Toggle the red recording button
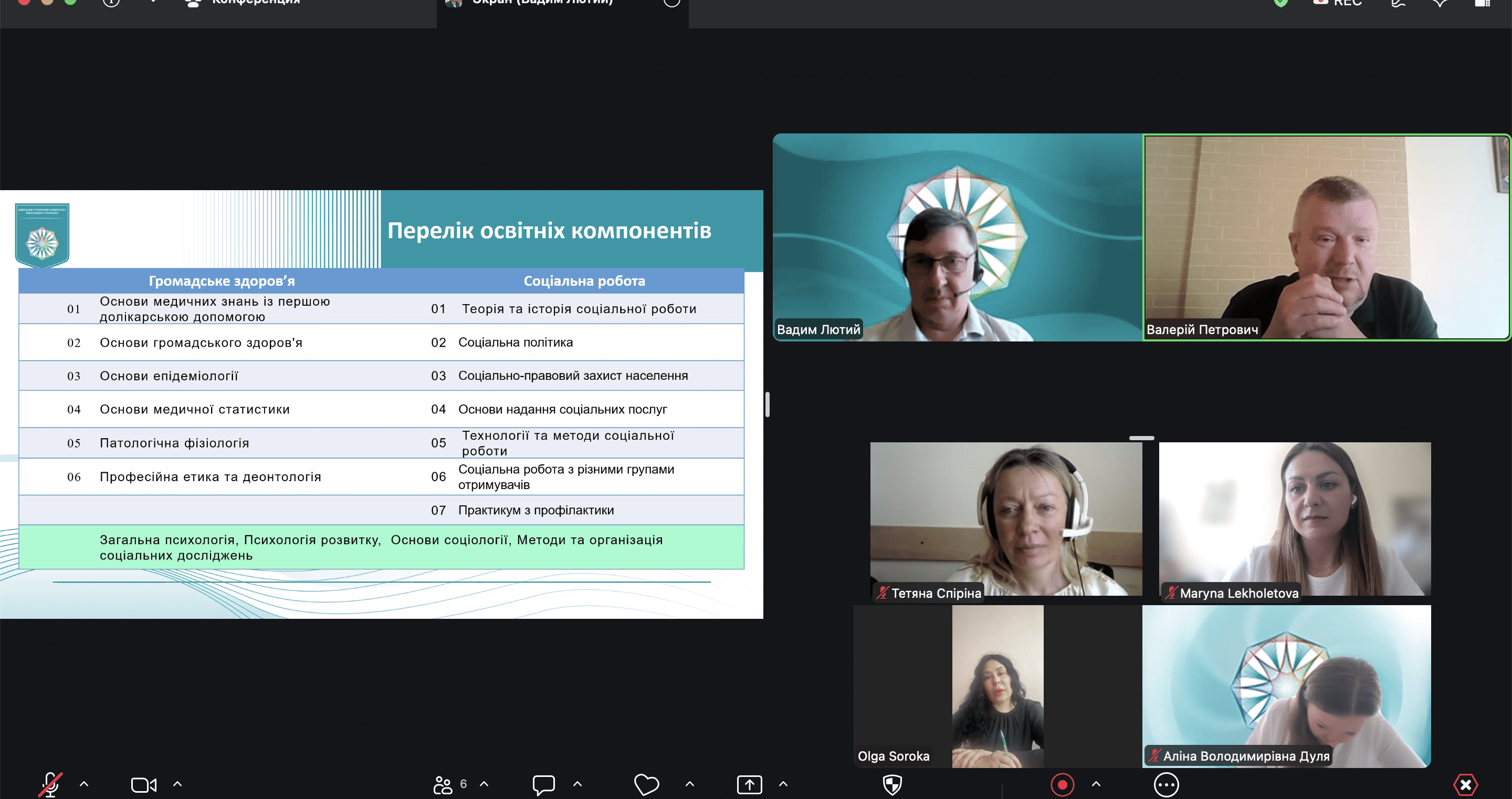The height and width of the screenshot is (799, 1512). [x=1063, y=784]
